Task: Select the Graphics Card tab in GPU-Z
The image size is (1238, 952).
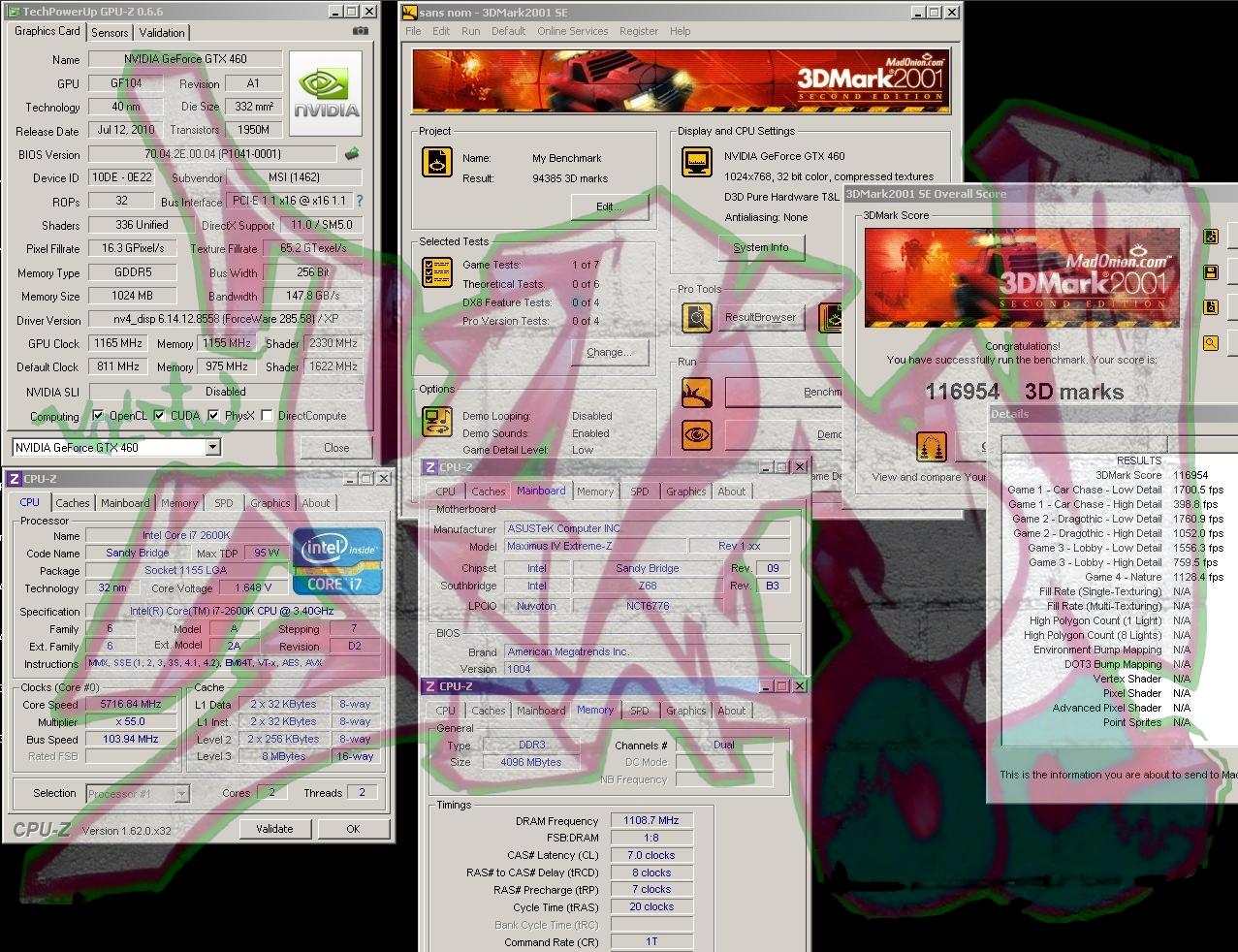Action: click(48, 31)
